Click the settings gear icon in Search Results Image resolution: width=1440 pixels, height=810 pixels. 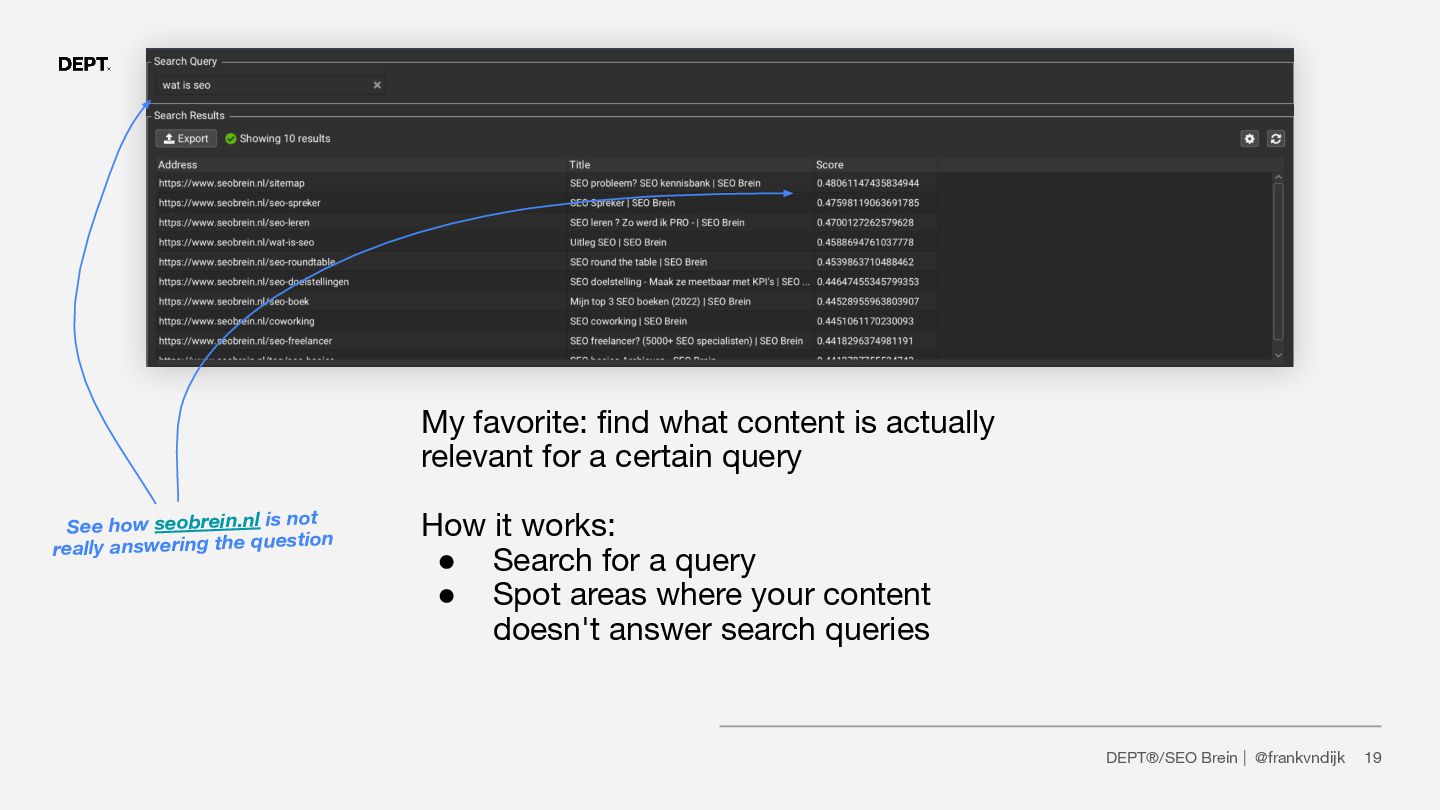point(1249,139)
